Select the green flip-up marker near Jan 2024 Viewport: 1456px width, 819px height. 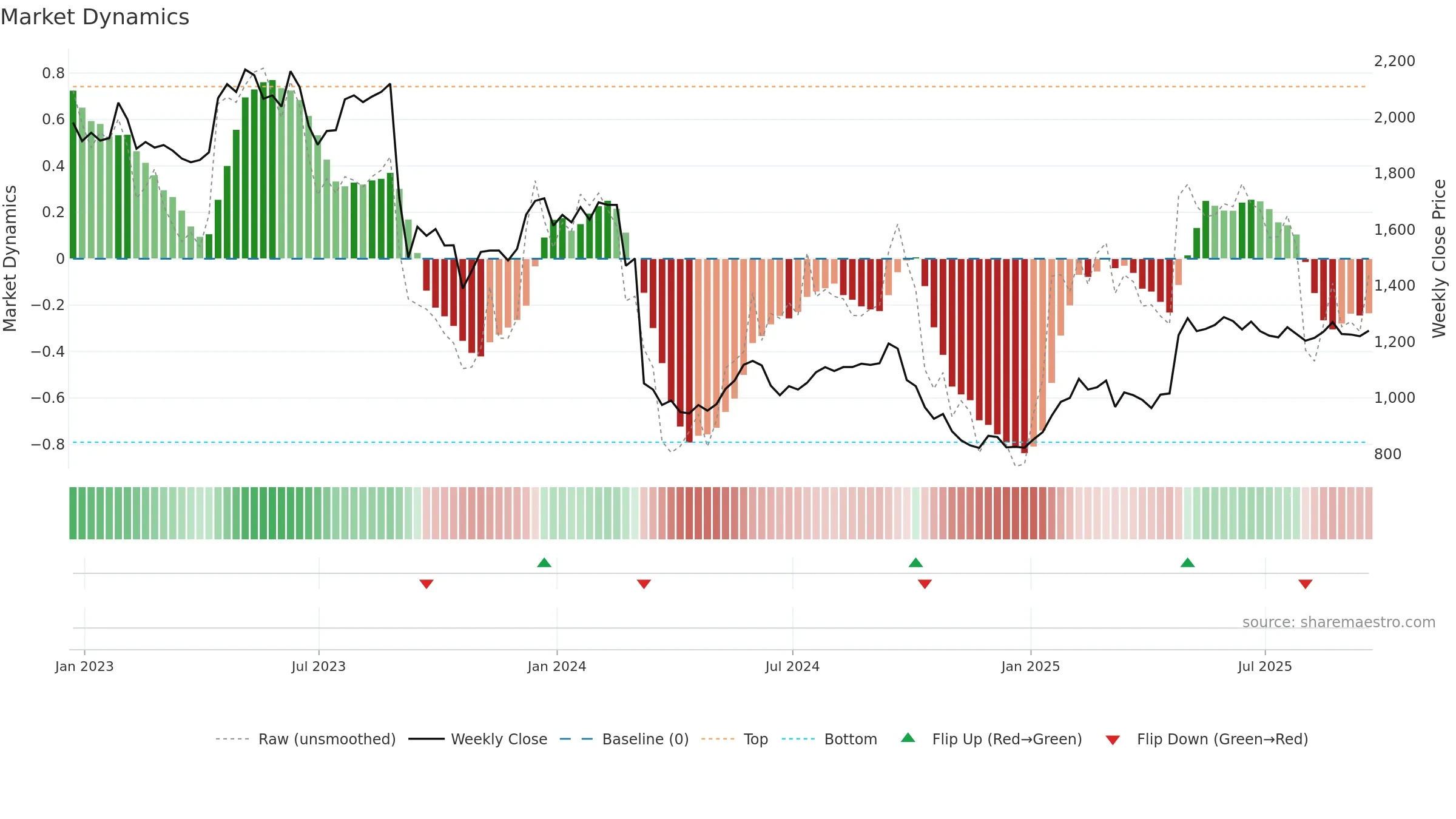pyautogui.click(x=544, y=562)
